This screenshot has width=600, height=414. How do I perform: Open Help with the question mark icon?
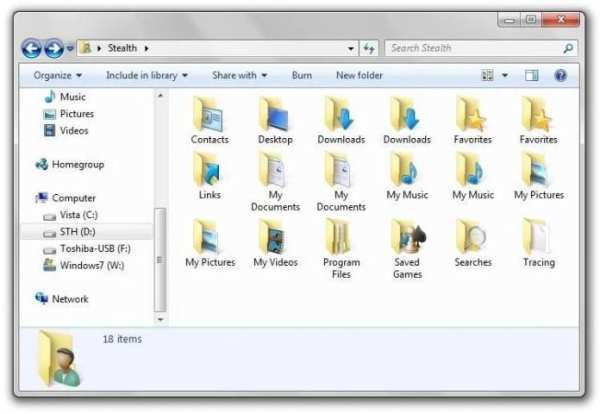click(x=560, y=75)
